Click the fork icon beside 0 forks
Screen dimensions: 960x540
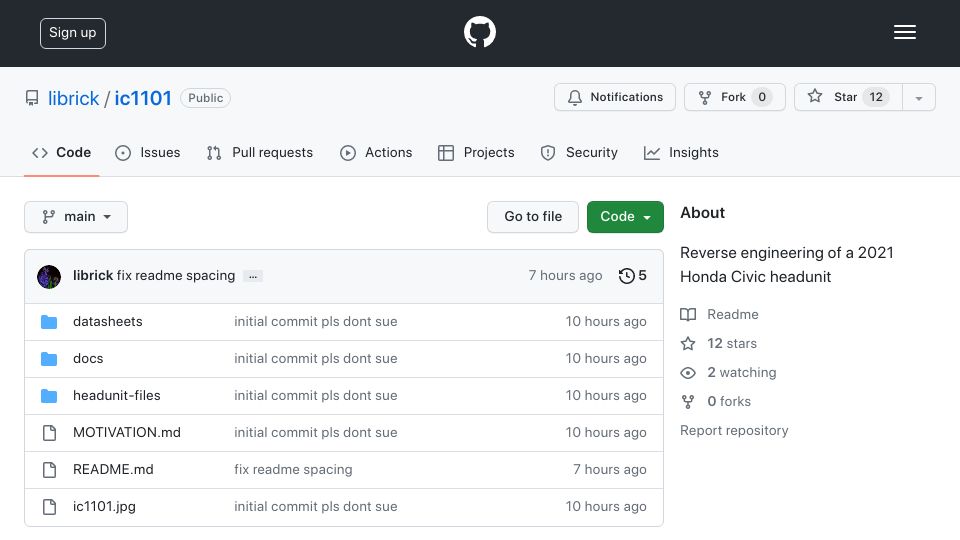(x=688, y=402)
